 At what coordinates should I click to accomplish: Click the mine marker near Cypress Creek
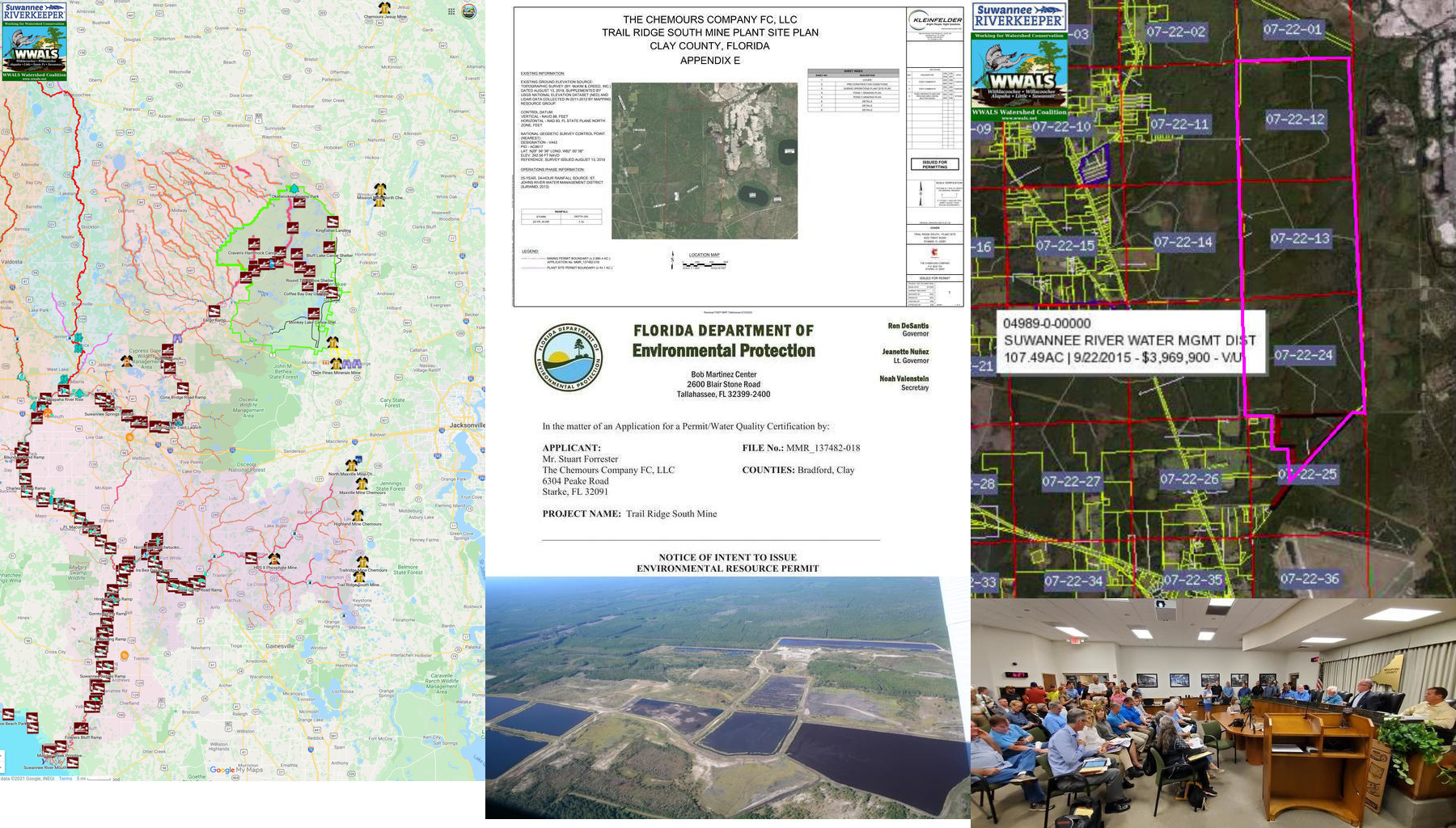[127, 361]
